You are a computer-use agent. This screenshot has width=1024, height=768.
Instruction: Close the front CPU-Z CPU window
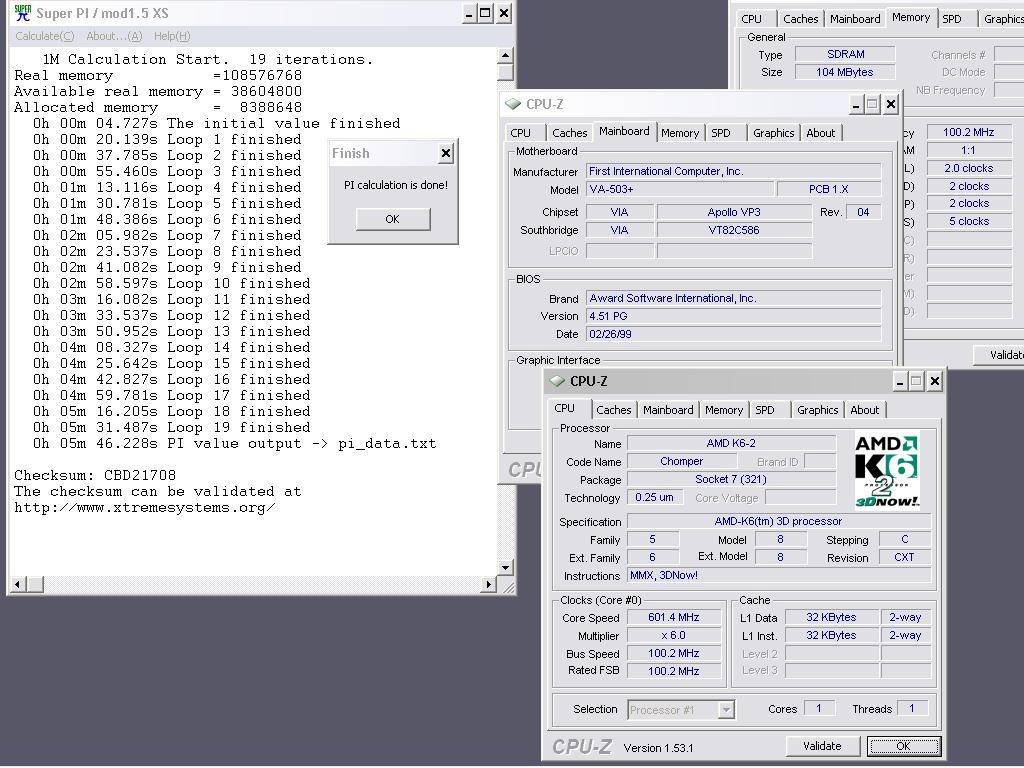coord(935,381)
